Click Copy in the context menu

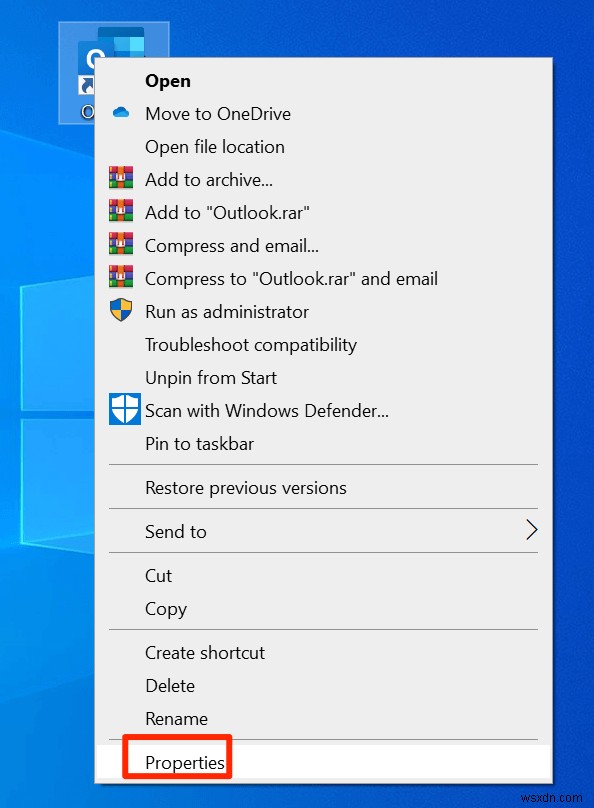pyautogui.click(x=165, y=609)
